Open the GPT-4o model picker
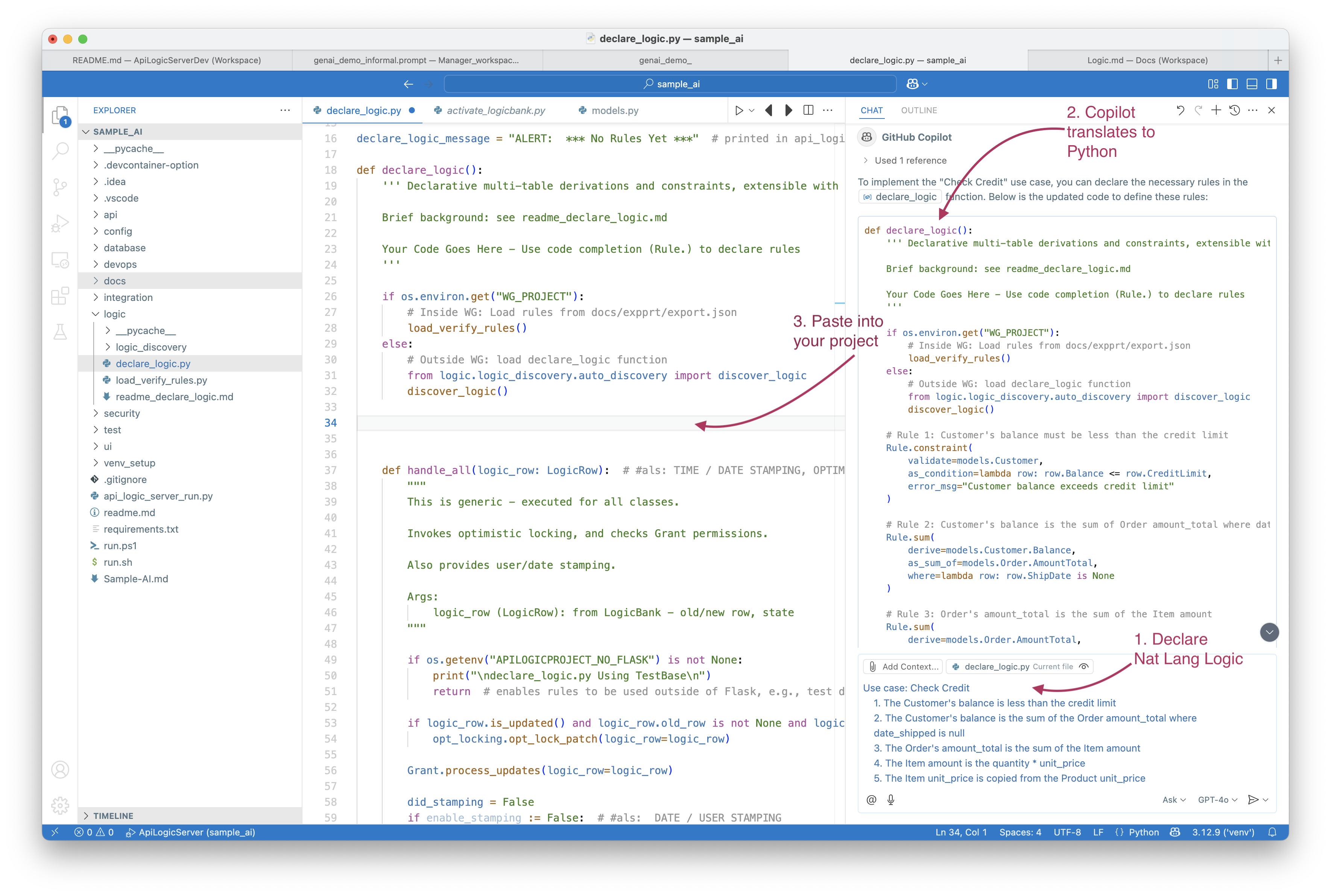 [x=1217, y=800]
